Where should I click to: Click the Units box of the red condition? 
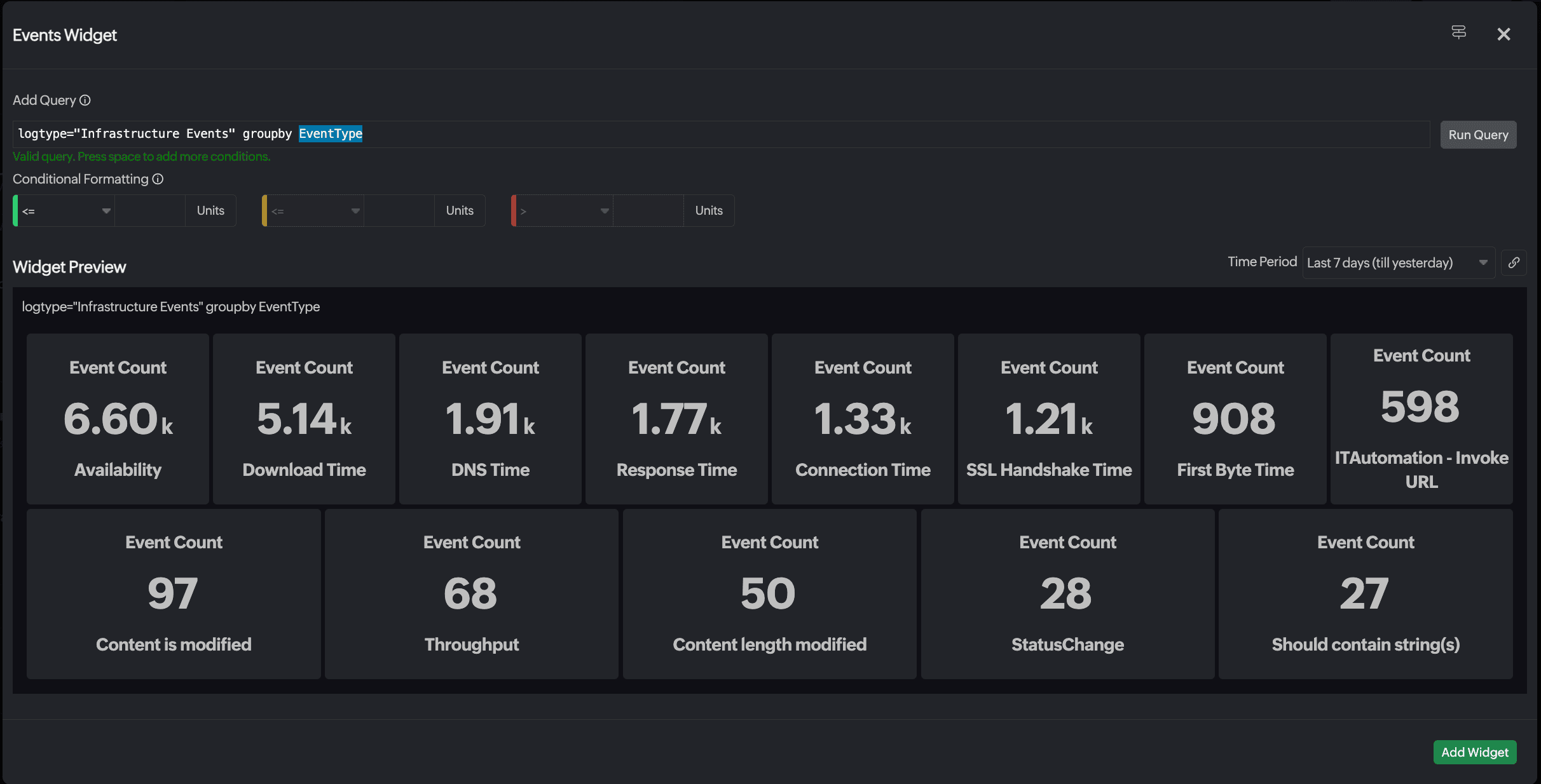point(708,211)
